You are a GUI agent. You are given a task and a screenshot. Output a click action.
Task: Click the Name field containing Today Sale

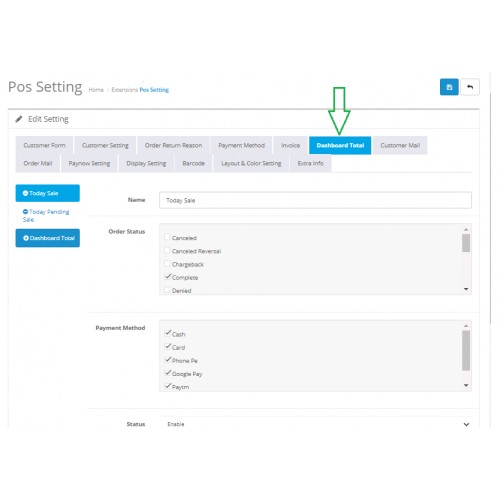pos(315,200)
